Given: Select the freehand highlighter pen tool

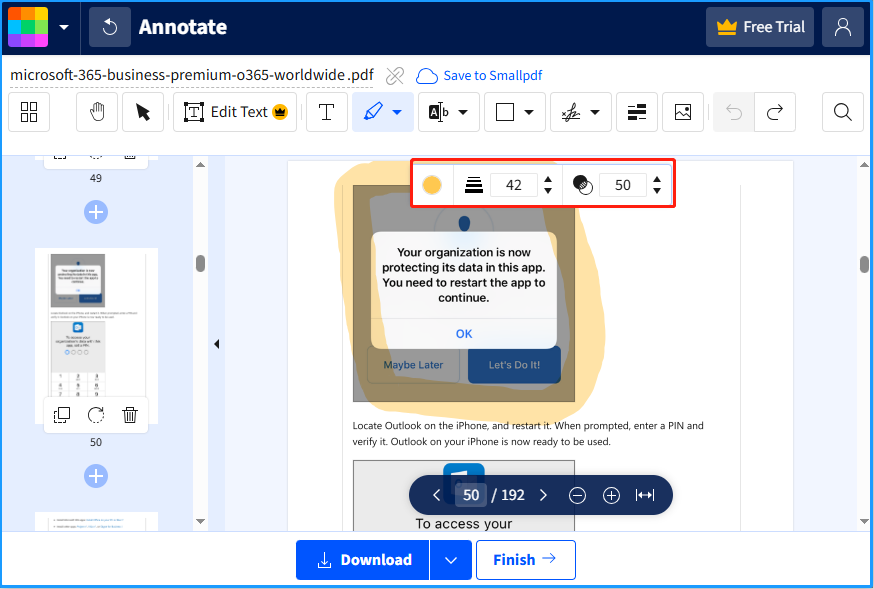Looking at the screenshot, I should [x=373, y=112].
